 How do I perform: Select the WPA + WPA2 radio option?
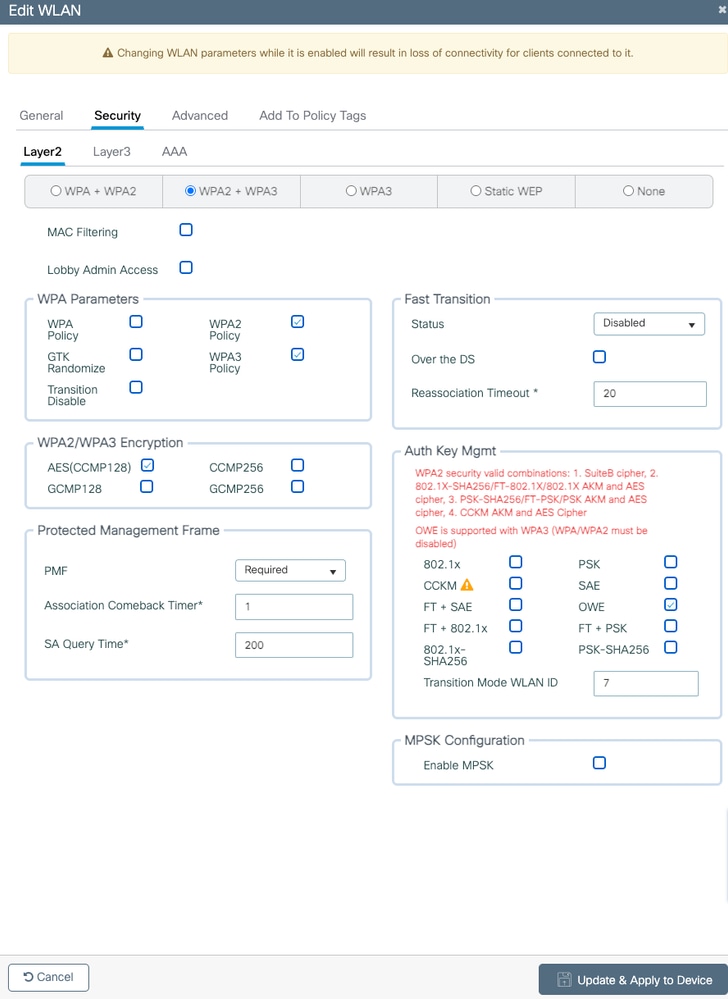pyautogui.click(x=56, y=190)
